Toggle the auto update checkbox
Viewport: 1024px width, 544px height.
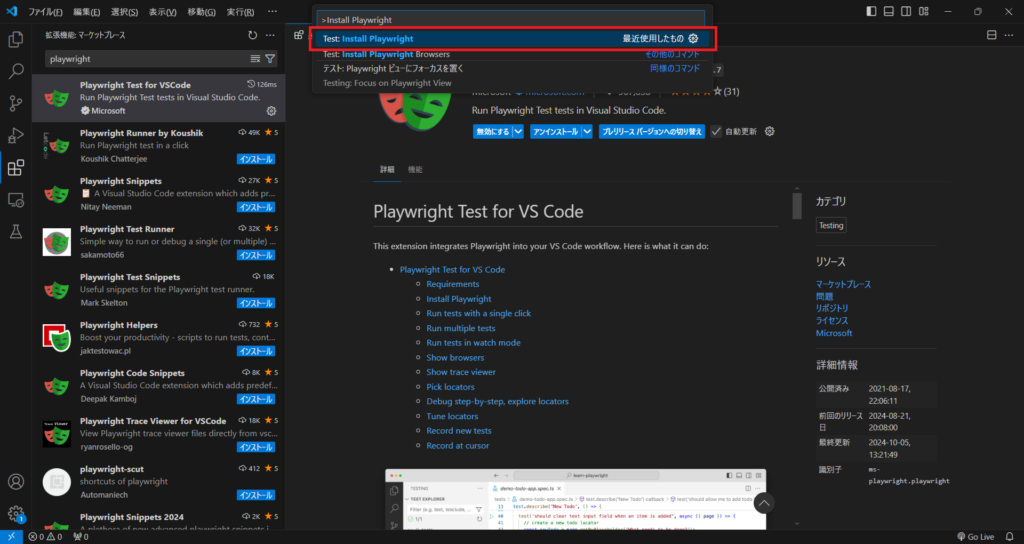click(716, 131)
